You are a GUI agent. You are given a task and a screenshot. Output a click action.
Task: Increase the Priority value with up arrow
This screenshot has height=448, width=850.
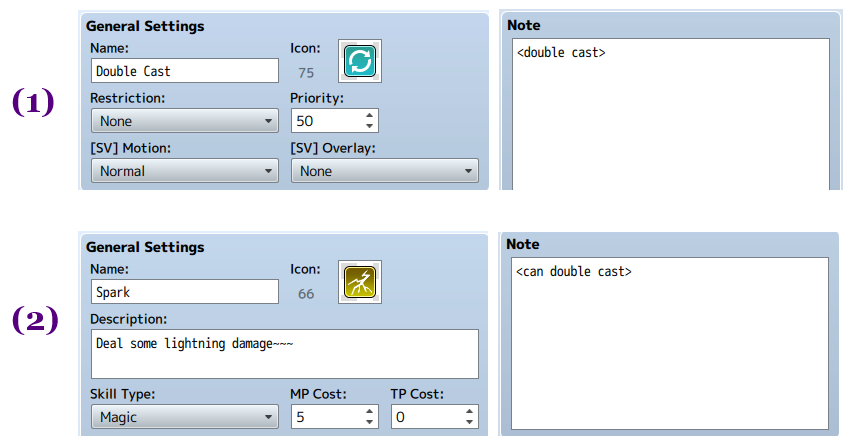point(369,115)
